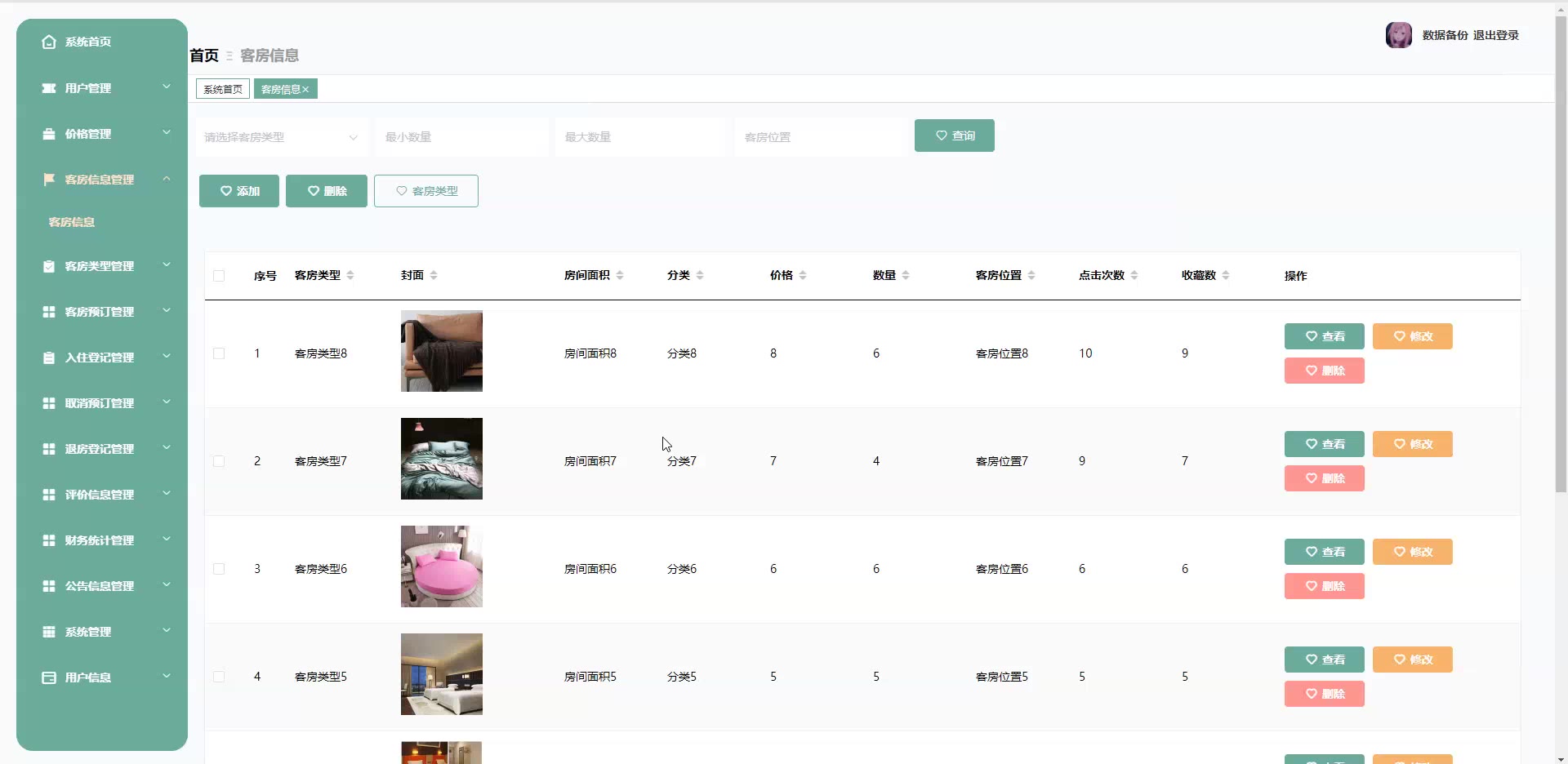Click the 用户信息 card icon
1568x764 pixels.
pos(49,677)
